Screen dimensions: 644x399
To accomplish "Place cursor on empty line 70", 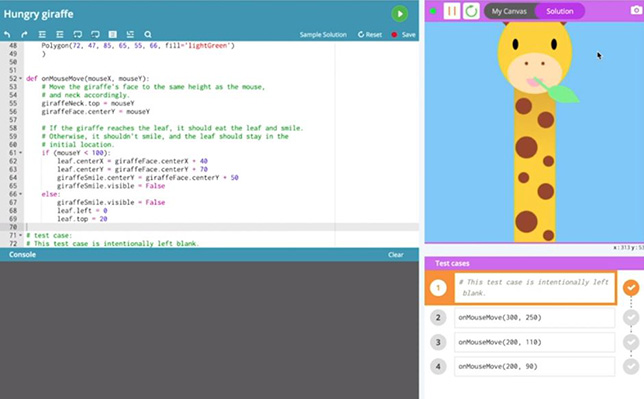I will tap(221, 227).
